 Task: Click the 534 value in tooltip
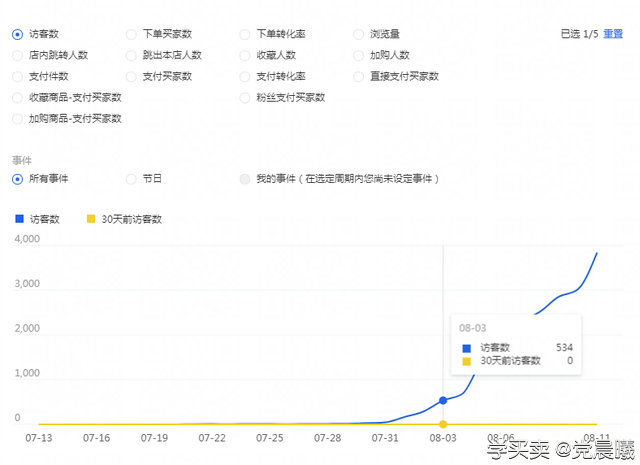click(x=564, y=347)
